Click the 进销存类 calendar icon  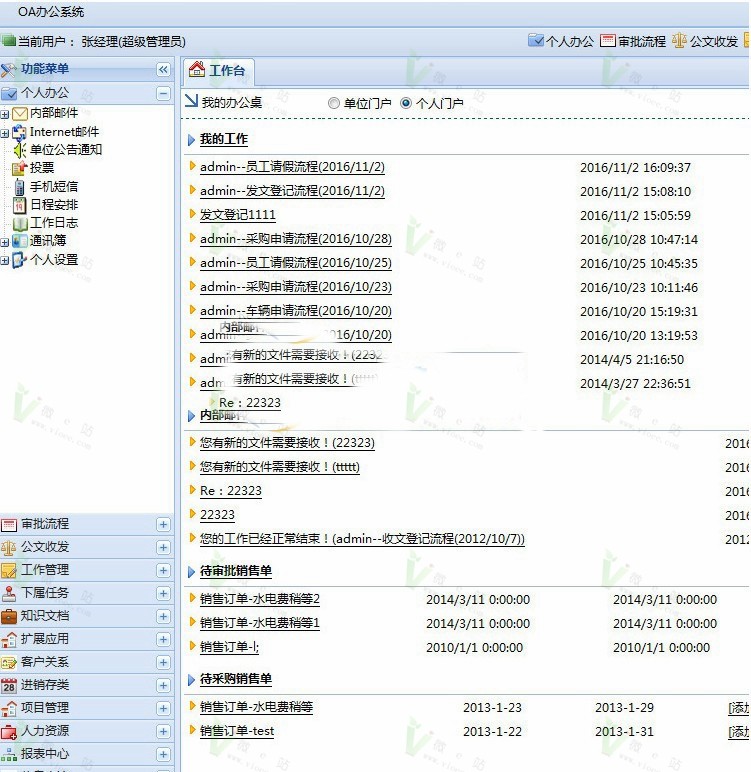[9, 685]
